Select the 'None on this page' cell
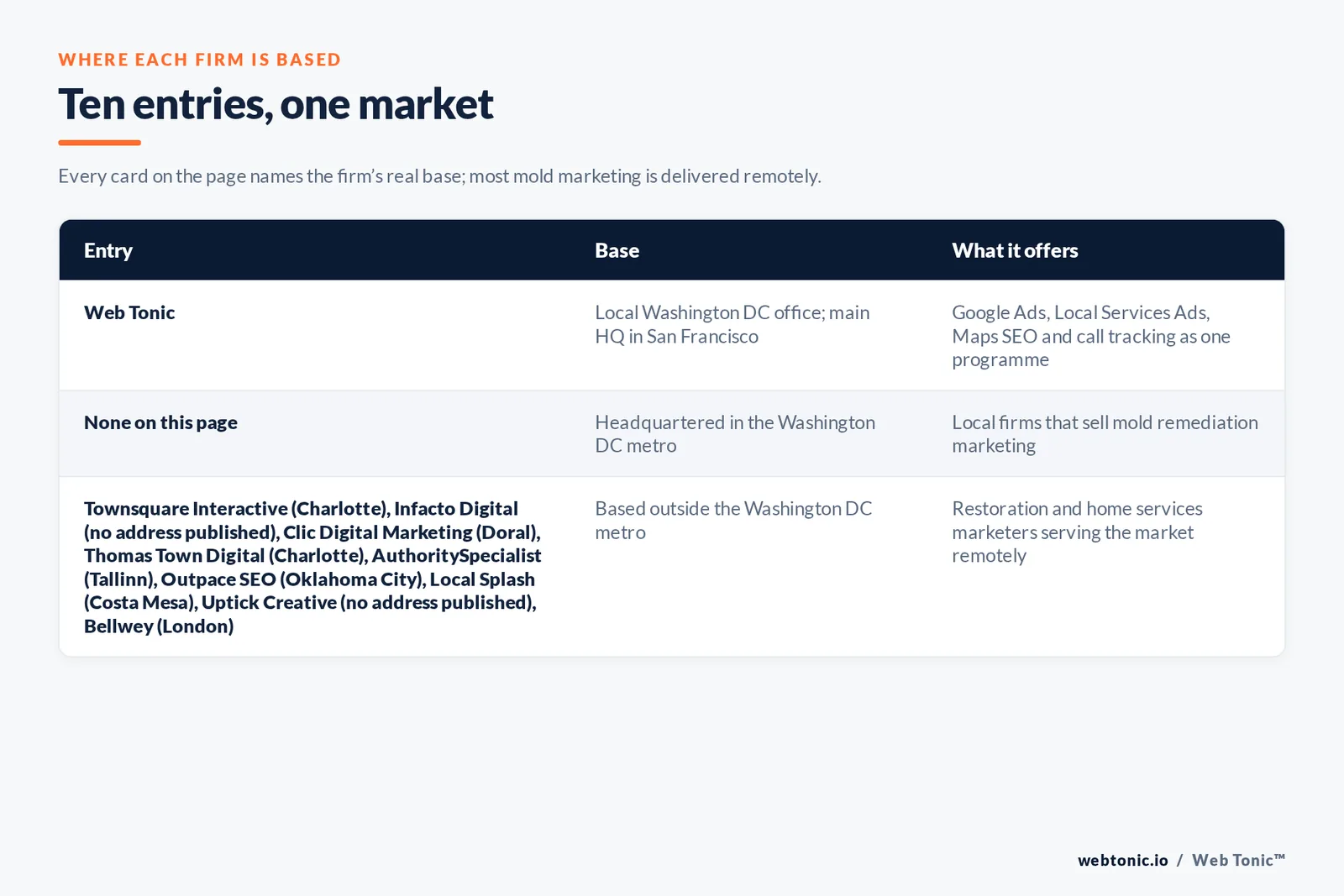The image size is (1344, 896). (160, 422)
